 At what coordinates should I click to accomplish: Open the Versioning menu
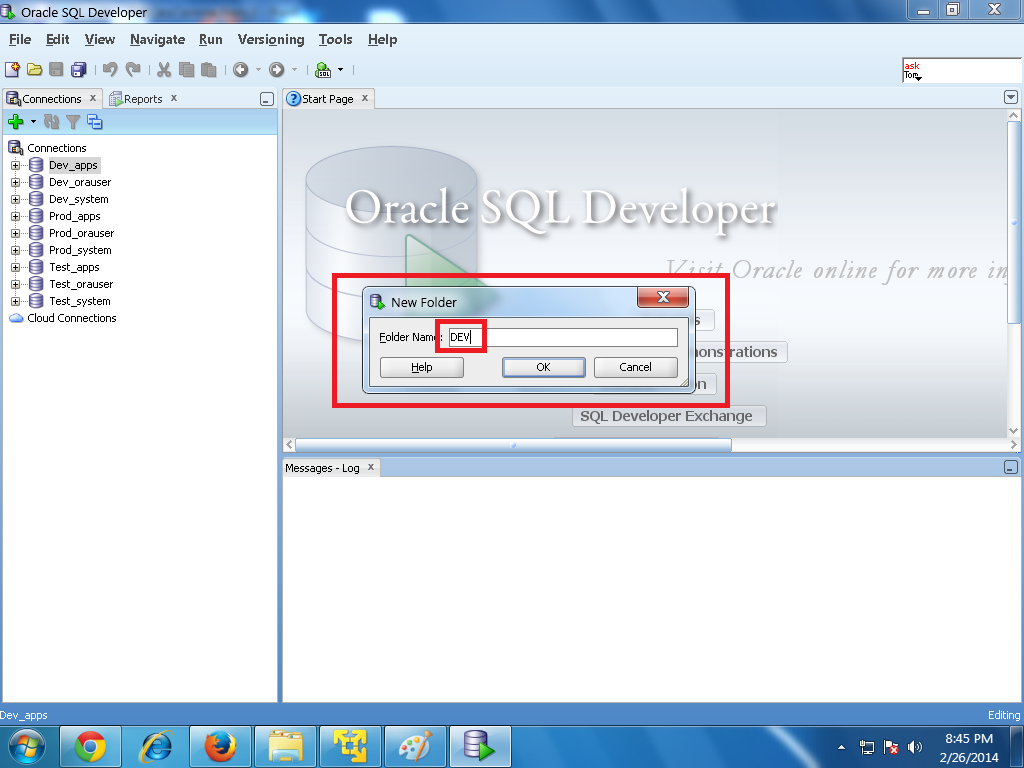(x=271, y=39)
